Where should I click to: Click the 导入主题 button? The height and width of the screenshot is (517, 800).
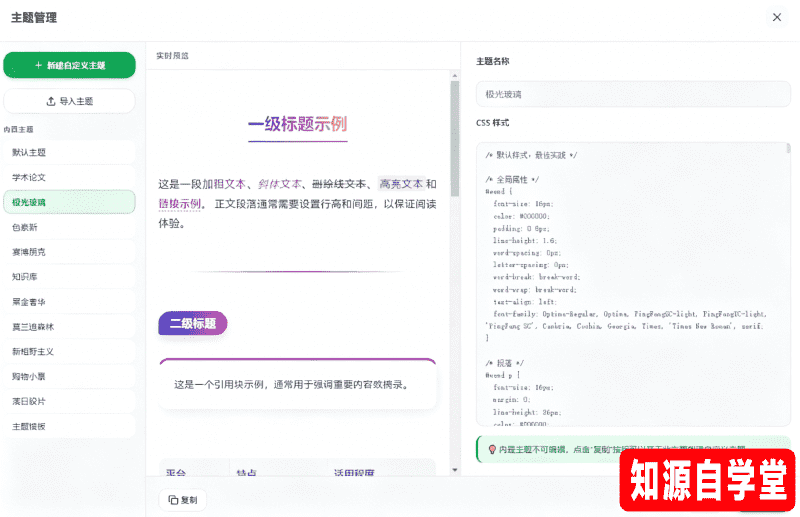[69, 101]
